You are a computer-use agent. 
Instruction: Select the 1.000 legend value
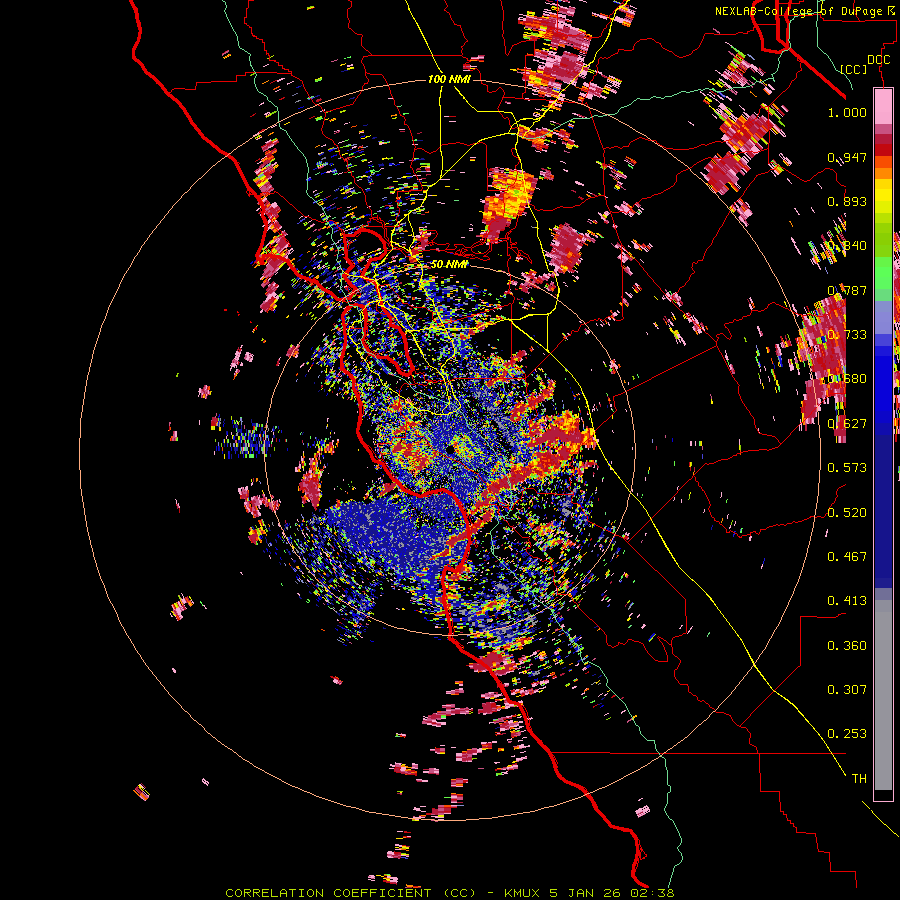pos(847,112)
